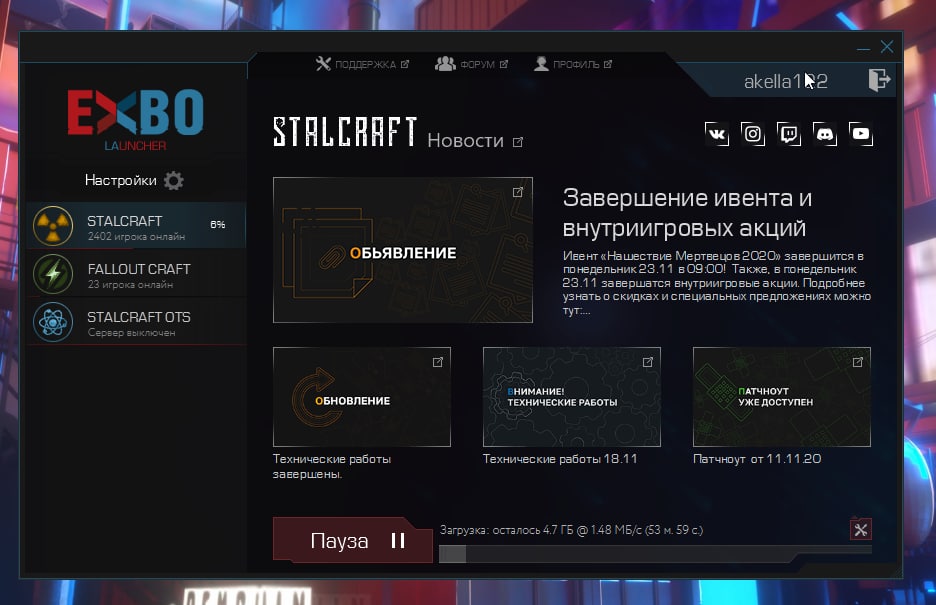The height and width of the screenshot is (605, 936).
Task: Open external link icon on Объявление card
Action: click(x=518, y=192)
